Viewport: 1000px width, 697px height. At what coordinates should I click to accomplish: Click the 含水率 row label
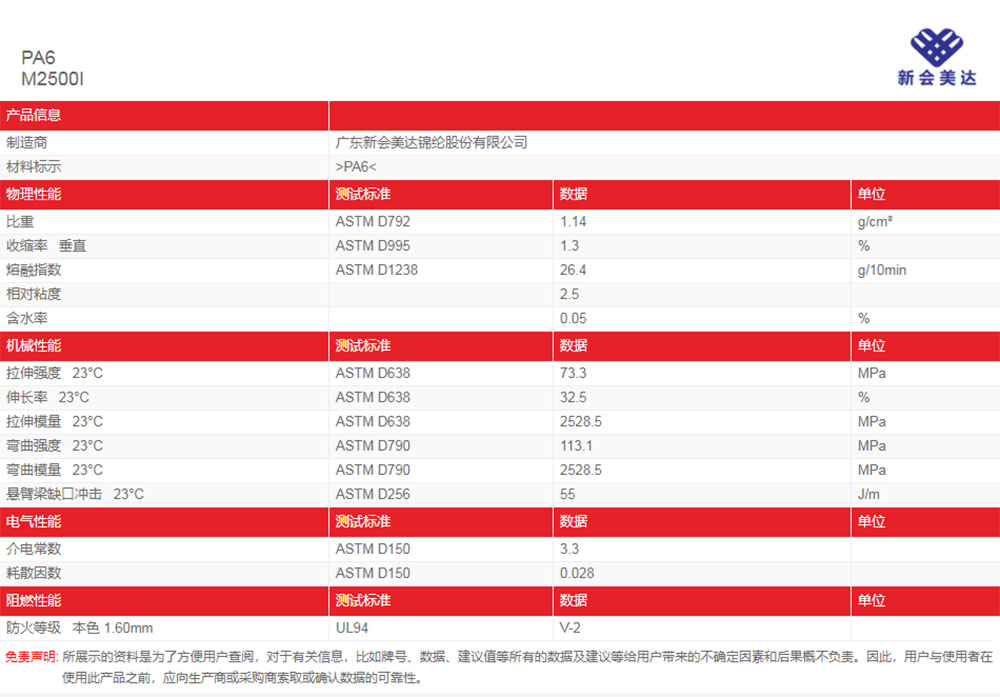[27, 319]
